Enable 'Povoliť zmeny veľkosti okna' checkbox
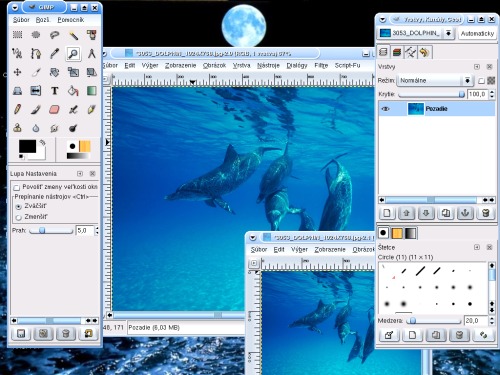 coord(17,188)
